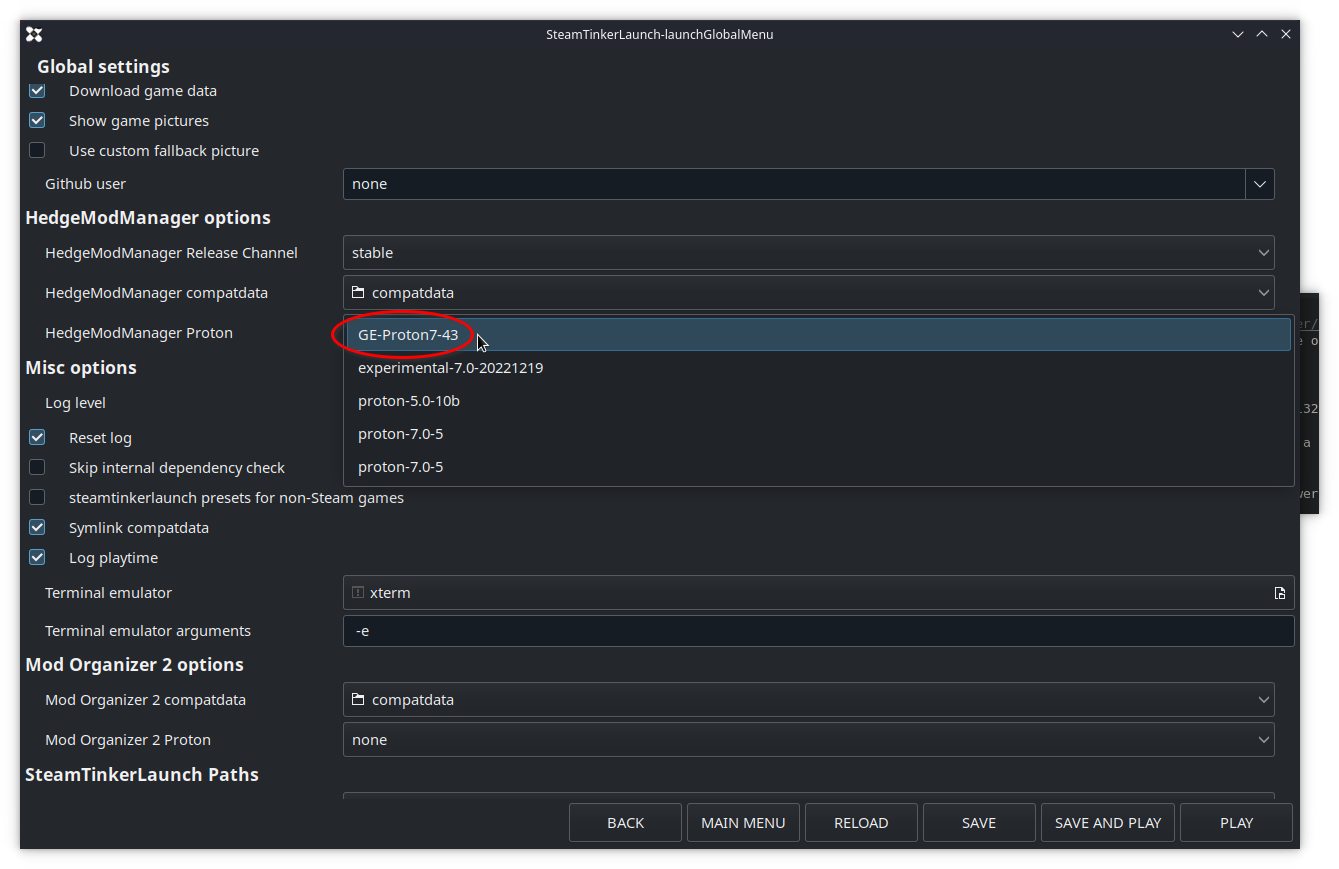
Task: Minimize the window with the down-arrow icon
Action: point(1238,34)
